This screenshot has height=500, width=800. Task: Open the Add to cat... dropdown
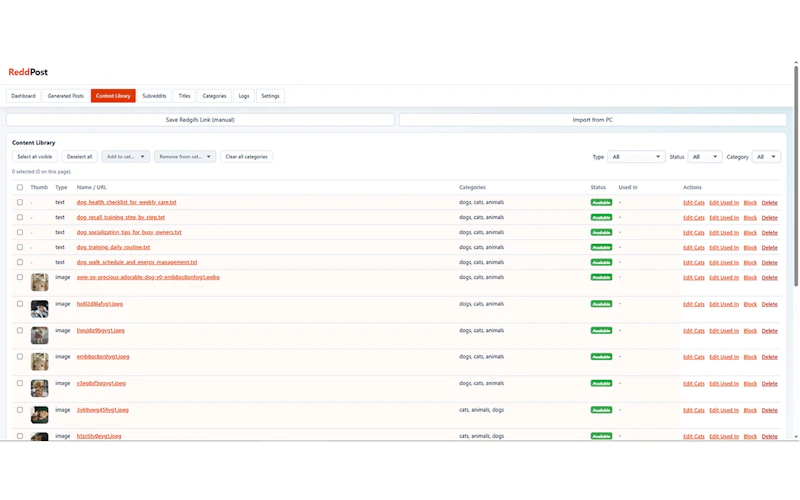coord(126,157)
